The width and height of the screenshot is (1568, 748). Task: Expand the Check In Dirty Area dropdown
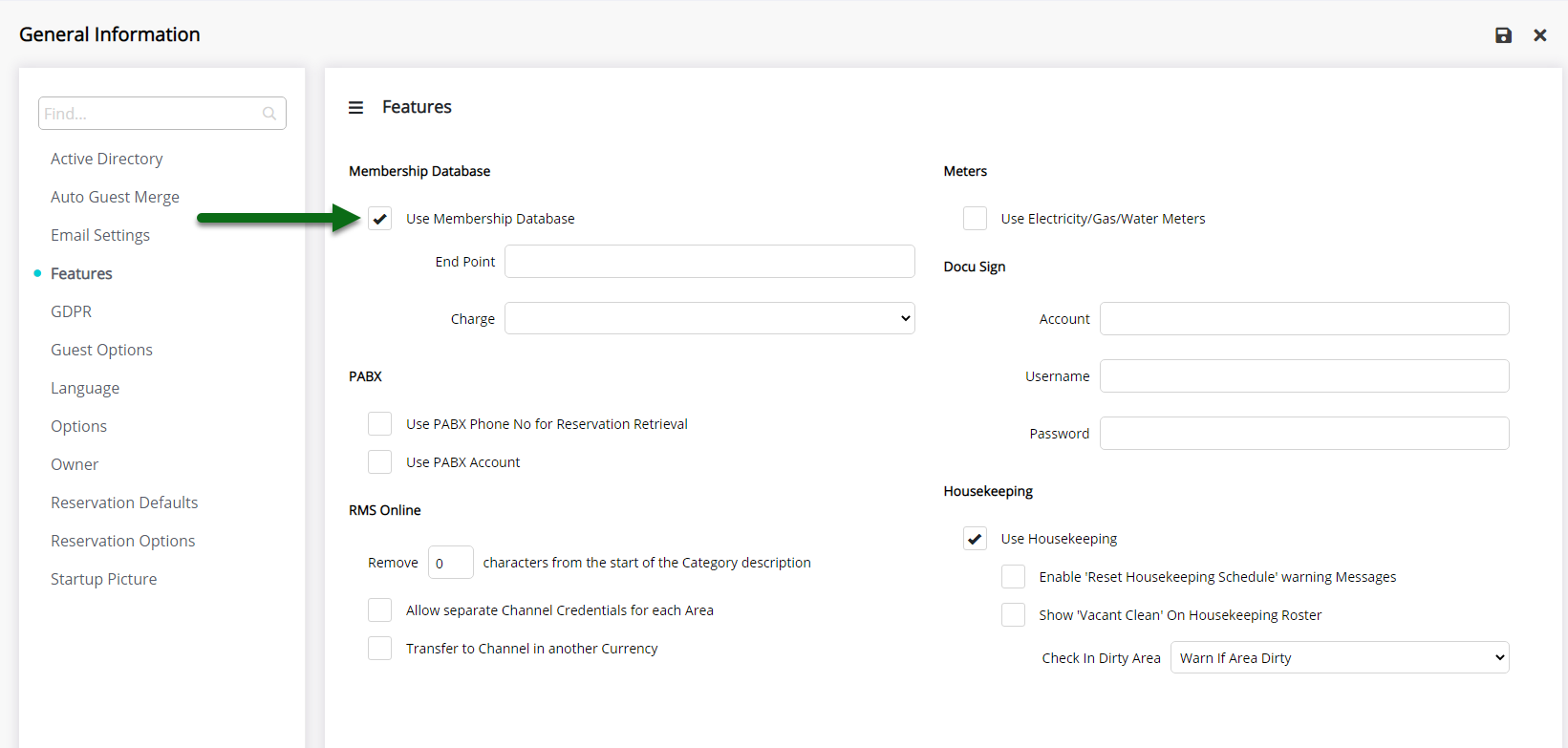(x=1340, y=657)
